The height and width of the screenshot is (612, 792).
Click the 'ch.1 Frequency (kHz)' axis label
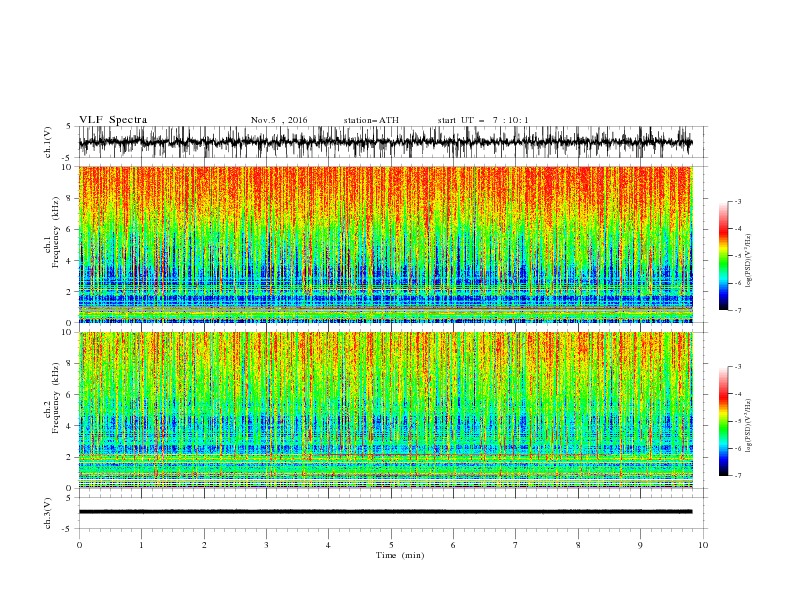[x=52, y=232]
